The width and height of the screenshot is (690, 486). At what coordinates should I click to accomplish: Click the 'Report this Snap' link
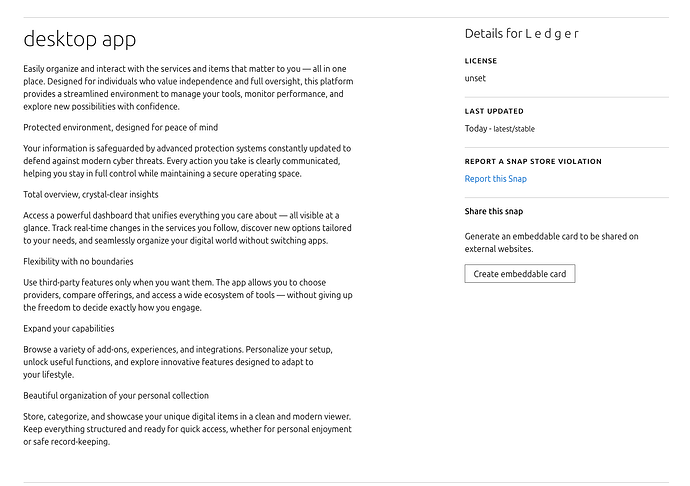pyautogui.click(x=495, y=179)
